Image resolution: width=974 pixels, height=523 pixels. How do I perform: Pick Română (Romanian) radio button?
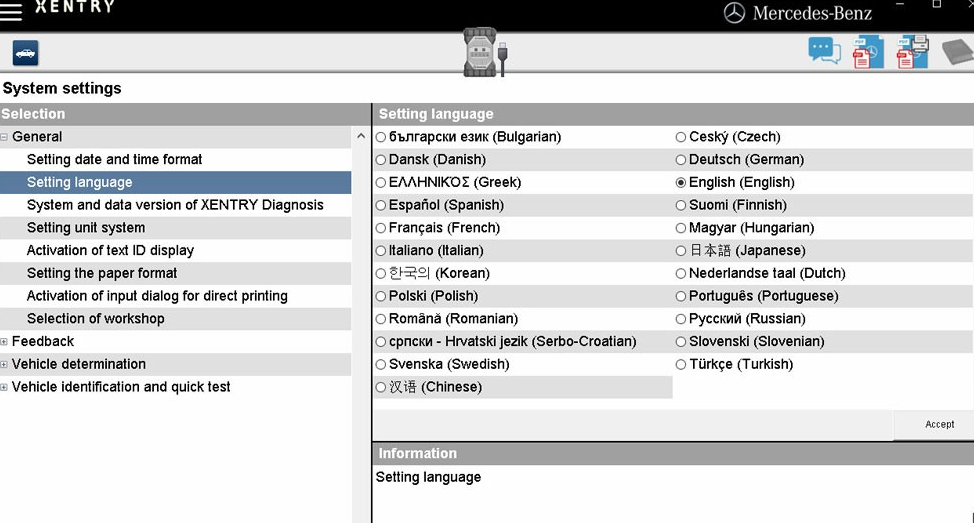click(381, 319)
